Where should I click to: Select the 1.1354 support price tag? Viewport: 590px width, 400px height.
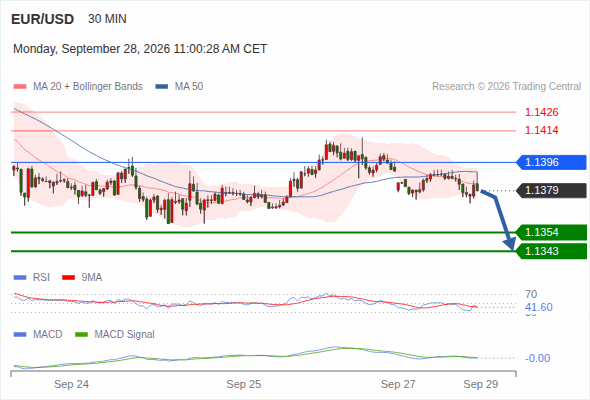tap(551, 232)
